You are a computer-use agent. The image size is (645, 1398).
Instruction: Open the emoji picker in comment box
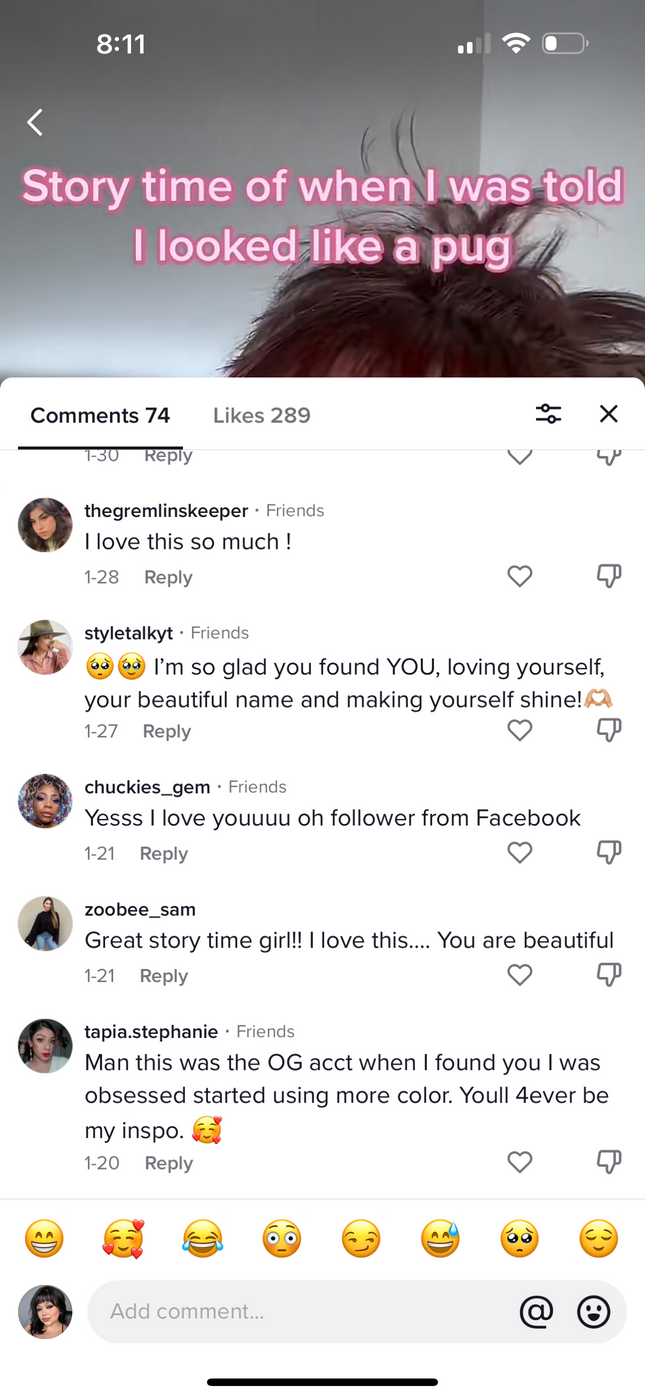[594, 1311]
